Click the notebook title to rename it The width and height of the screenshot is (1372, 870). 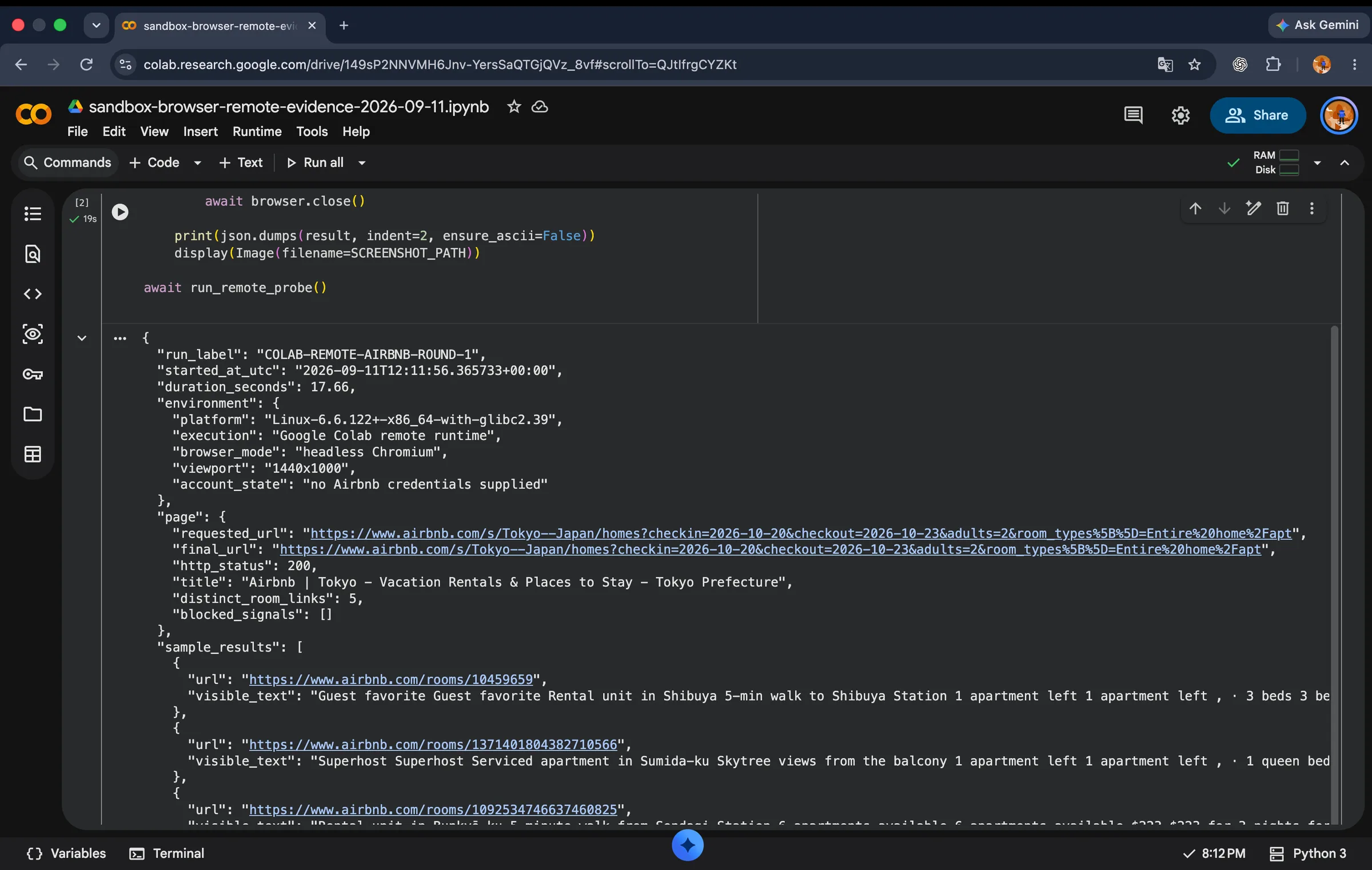[x=289, y=107]
